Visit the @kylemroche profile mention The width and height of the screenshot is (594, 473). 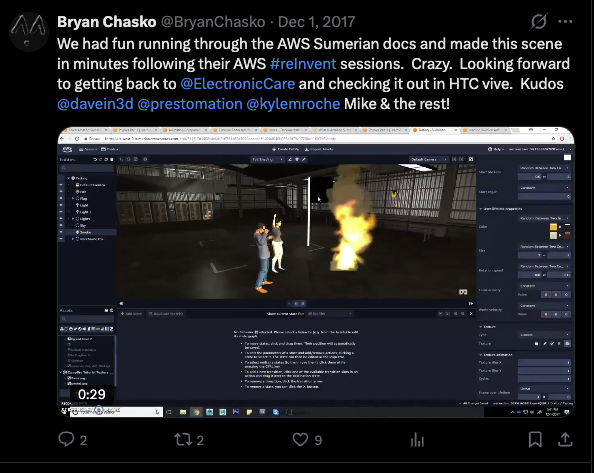[x=293, y=104]
